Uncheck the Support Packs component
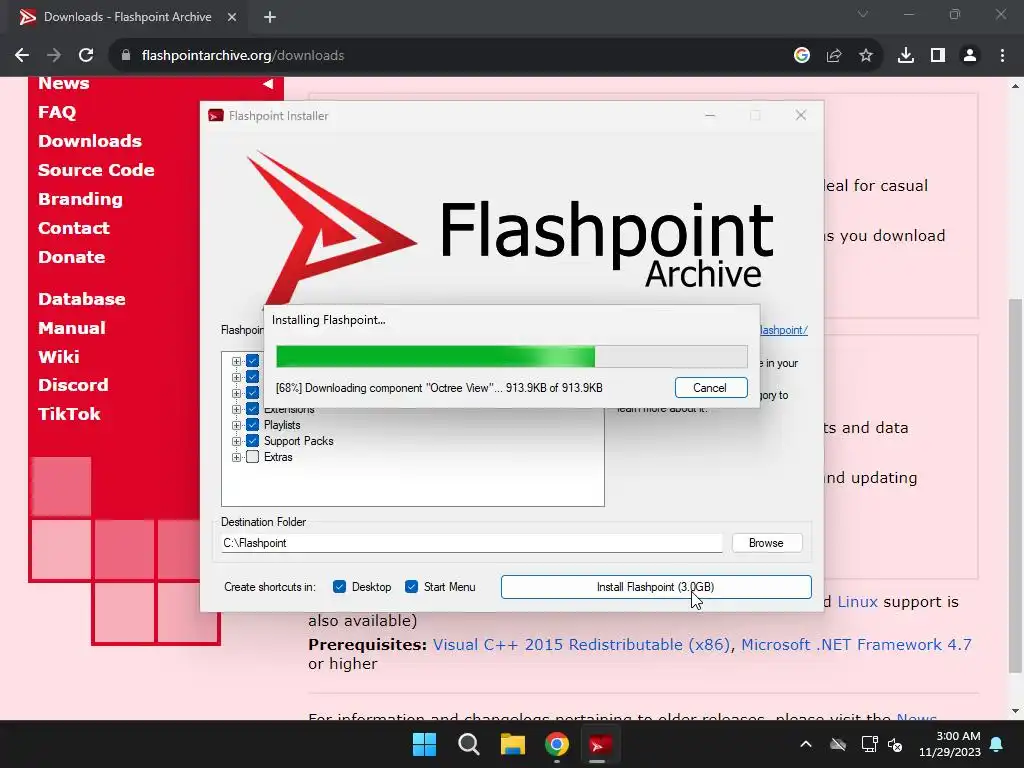This screenshot has width=1024, height=768. [252, 441]
